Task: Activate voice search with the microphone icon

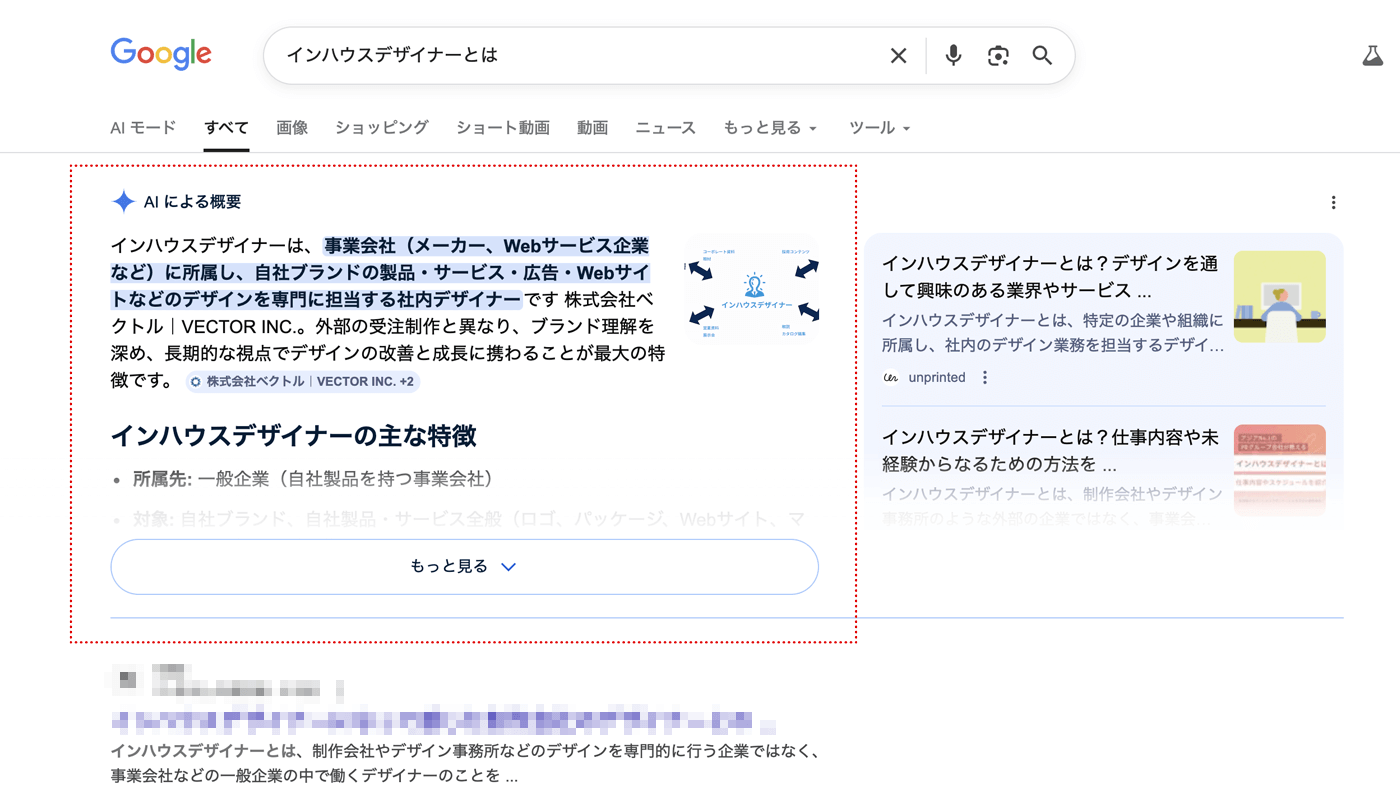Action: pos(951,55)
